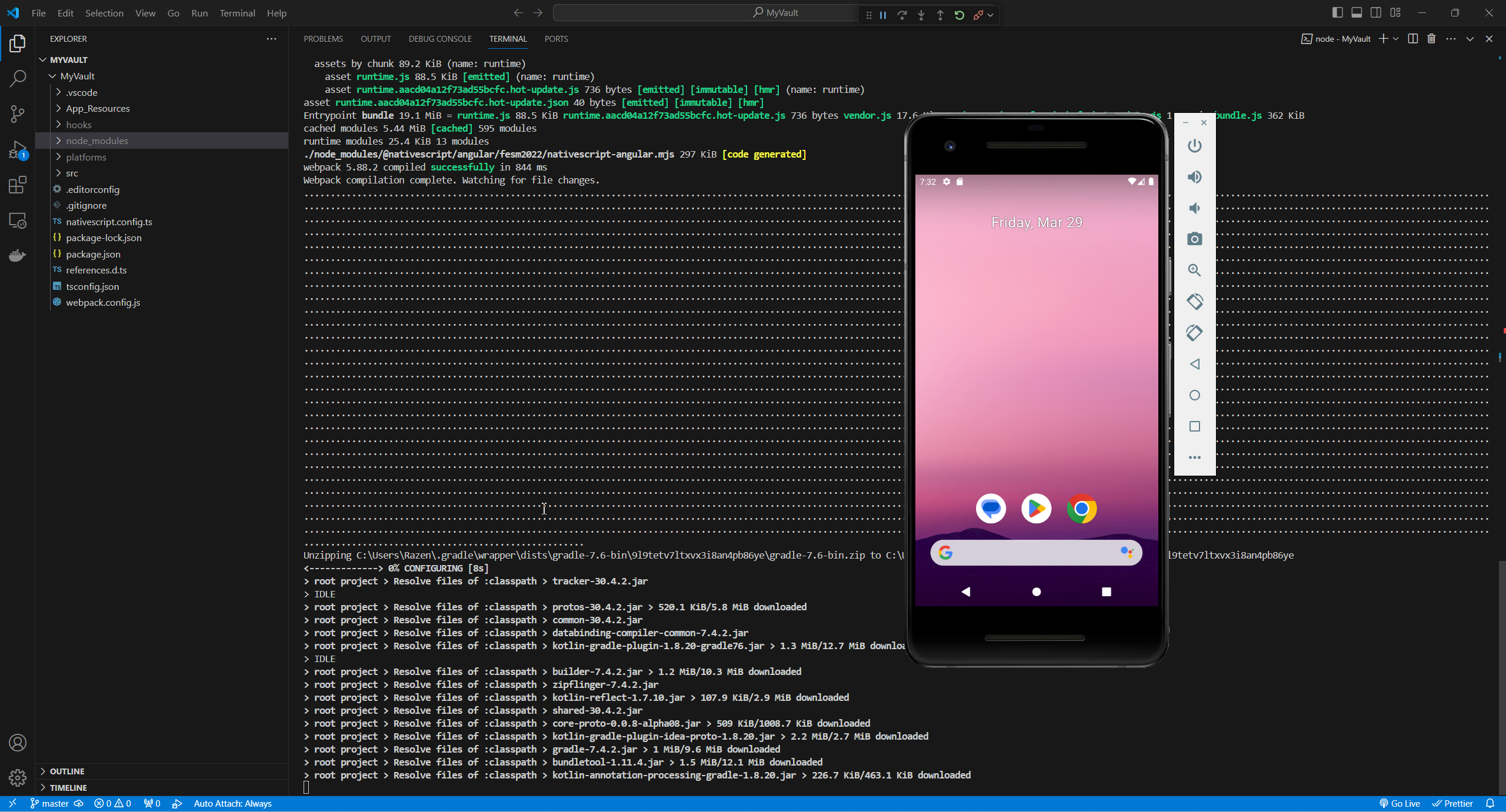Viewport: 1506px width, 812px height.
Task: Click the Go Live status bar button
Action: [1400, 803]
